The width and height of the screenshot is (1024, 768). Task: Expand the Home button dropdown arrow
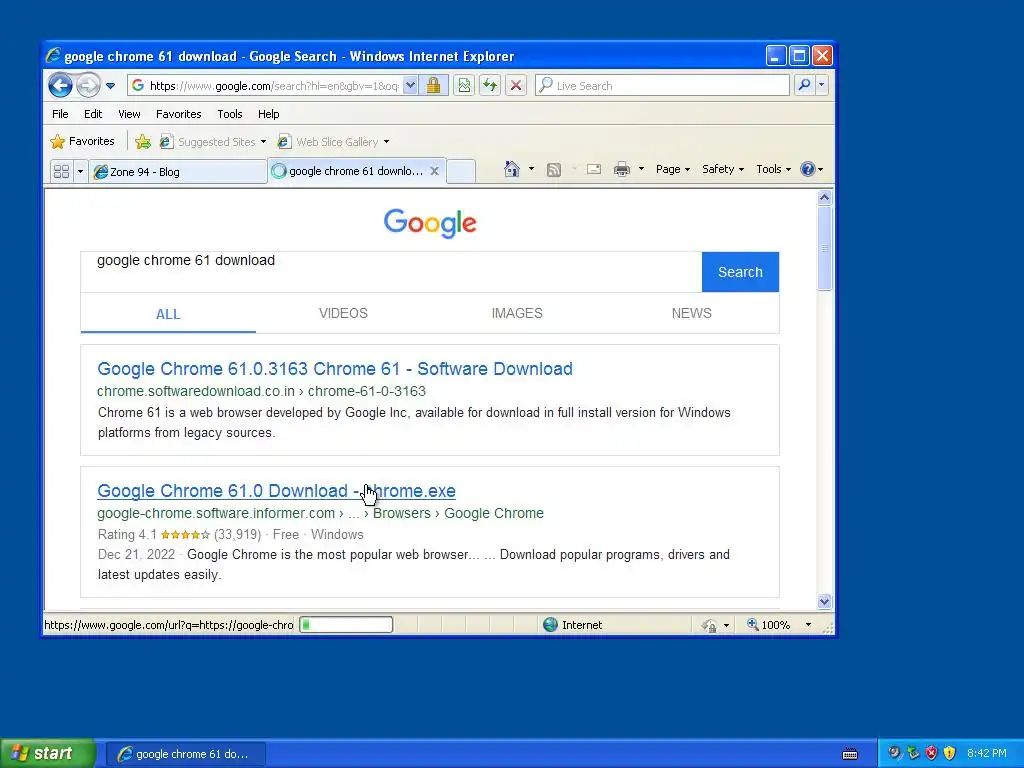click(x=531, y=169)
